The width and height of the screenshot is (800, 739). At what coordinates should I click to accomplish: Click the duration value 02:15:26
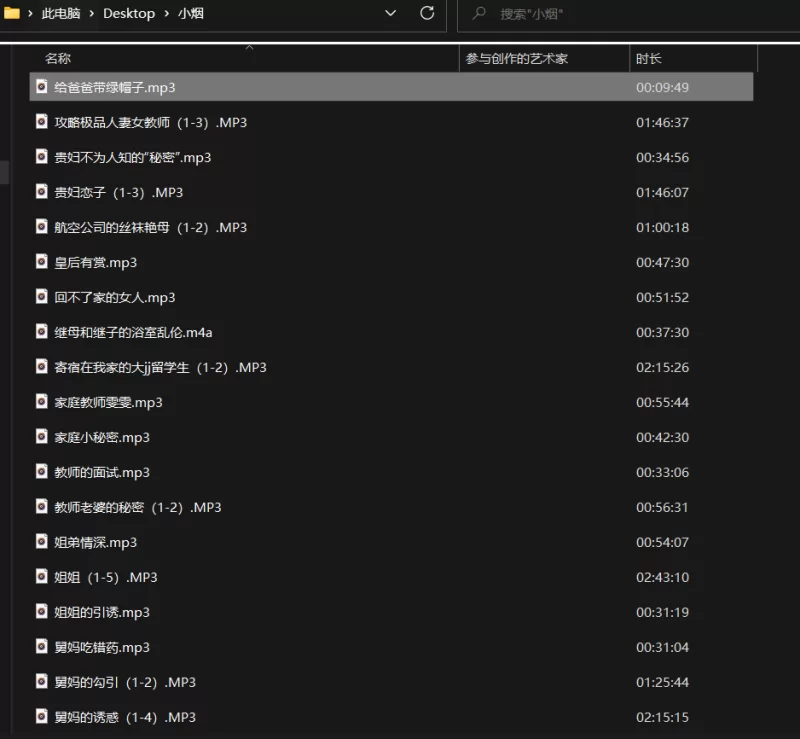click(662, 367)
